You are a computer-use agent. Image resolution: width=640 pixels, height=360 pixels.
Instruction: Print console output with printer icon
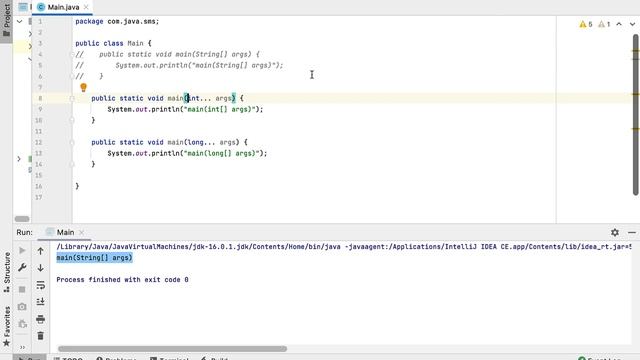click(x=40, y=319)
